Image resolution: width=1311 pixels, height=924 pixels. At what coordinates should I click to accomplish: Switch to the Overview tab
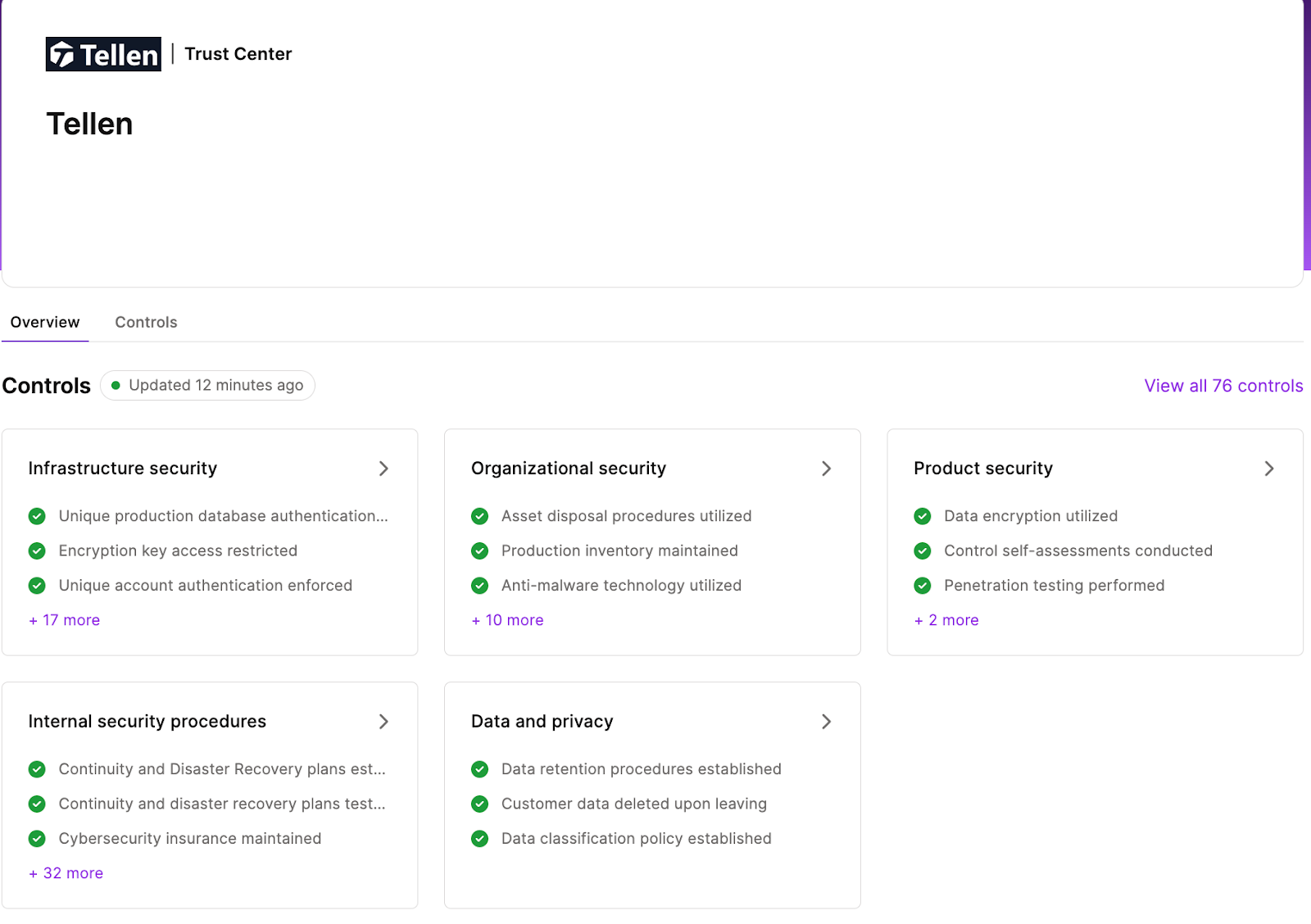point(45,322)
